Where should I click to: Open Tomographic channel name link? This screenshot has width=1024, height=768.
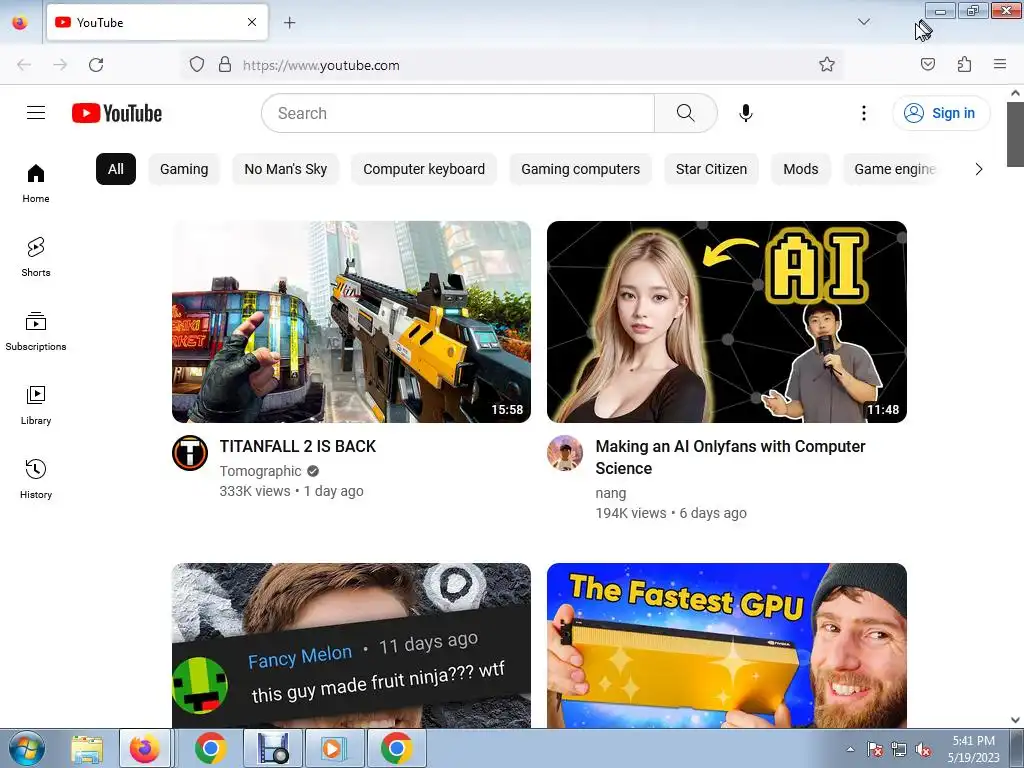coord(261,471)
